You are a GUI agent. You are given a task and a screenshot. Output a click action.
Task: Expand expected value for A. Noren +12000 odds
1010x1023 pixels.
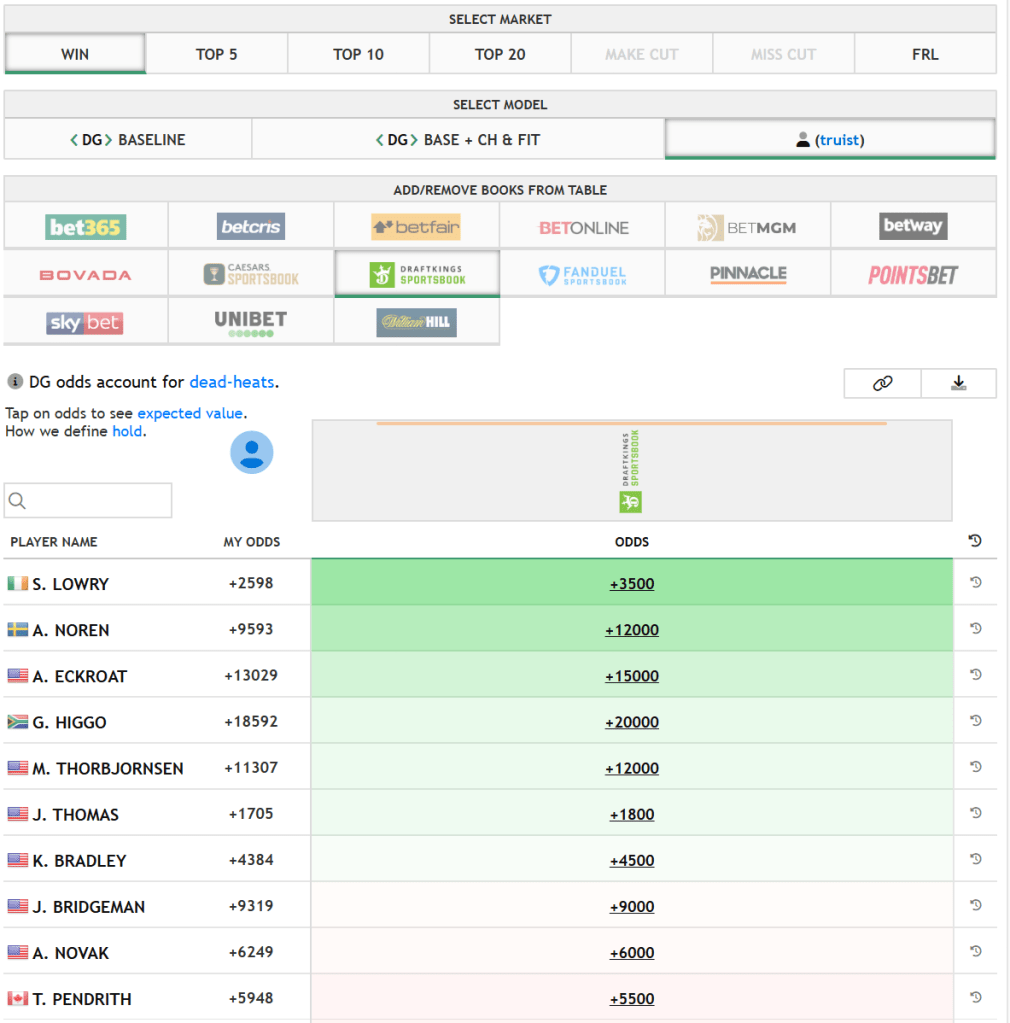point(632,630)
